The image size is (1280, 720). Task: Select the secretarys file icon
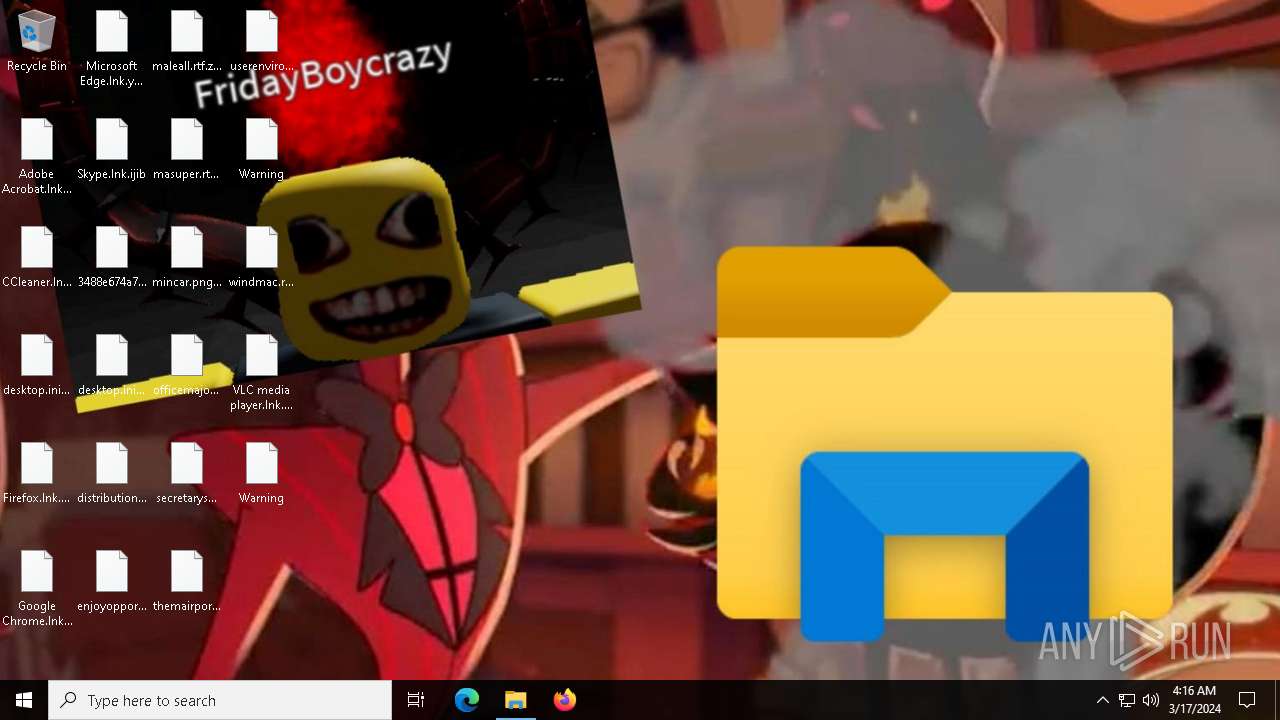tap(187, 474)
